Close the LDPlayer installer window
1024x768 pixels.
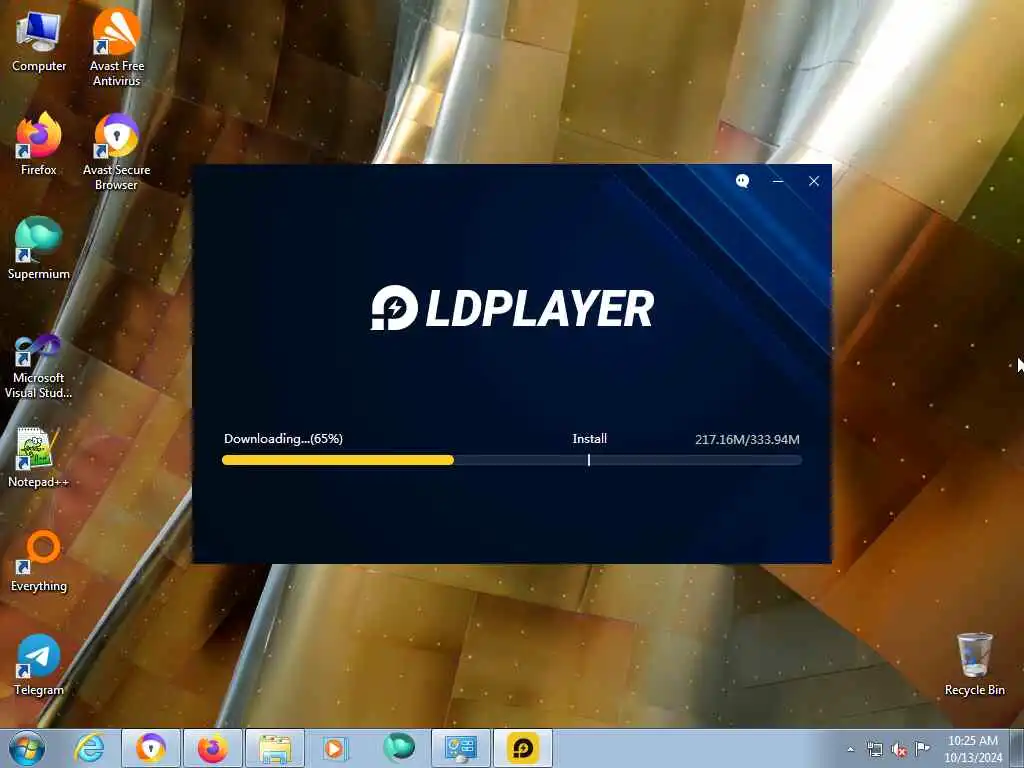pos(814,181)
